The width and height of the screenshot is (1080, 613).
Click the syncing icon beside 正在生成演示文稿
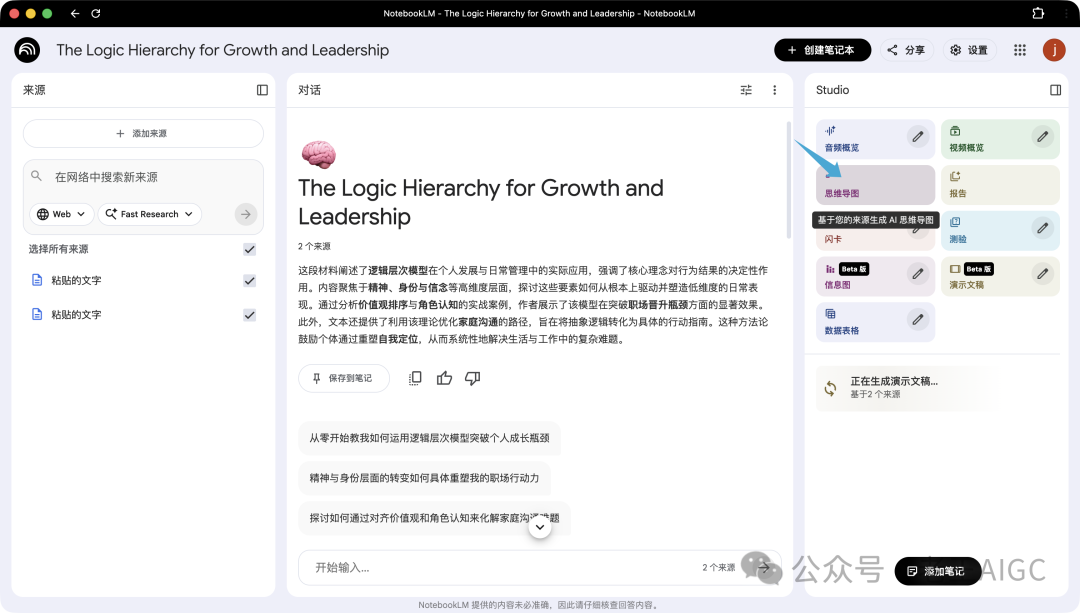click(831, 388)
